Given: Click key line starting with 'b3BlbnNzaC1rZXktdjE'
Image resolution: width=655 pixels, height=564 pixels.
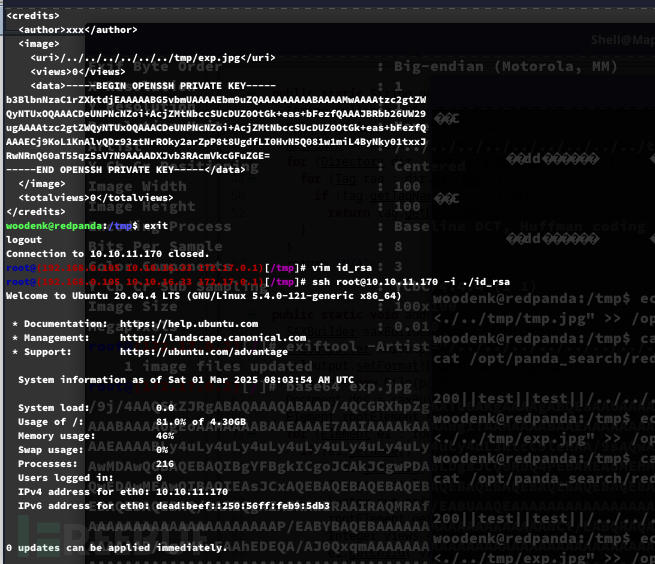Looking at the screenshot, I should pyautogui.click(x=216, y=100).
